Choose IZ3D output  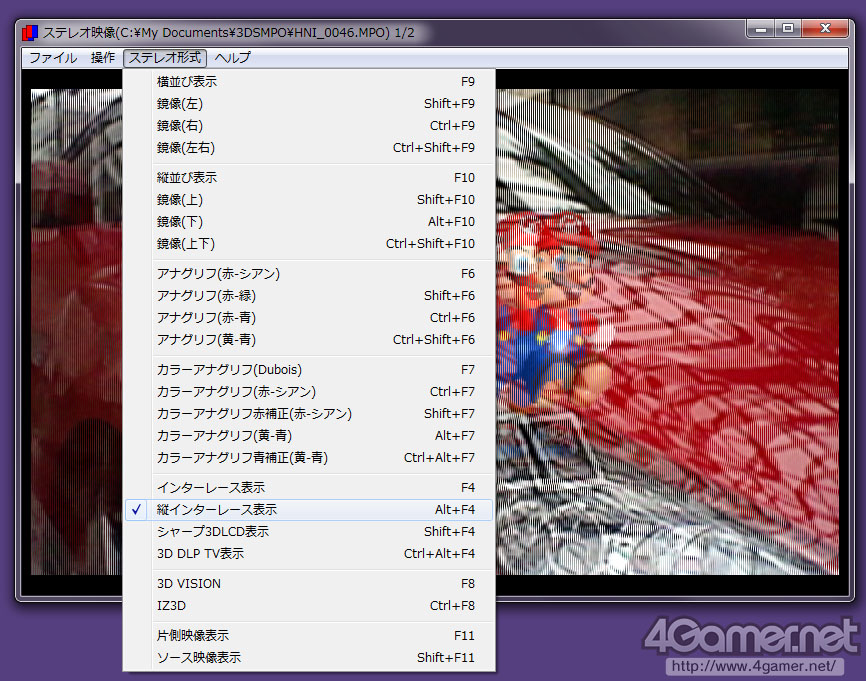309,606
